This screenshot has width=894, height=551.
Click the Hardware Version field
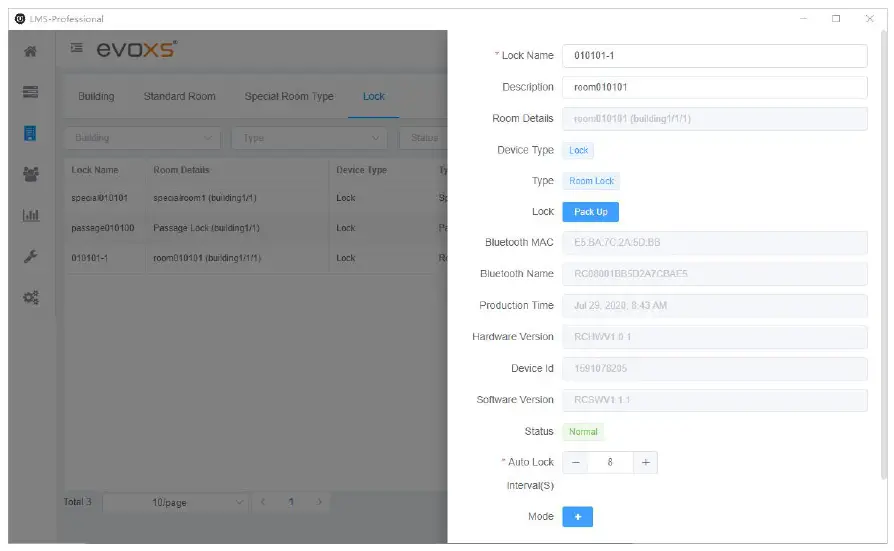714,337
